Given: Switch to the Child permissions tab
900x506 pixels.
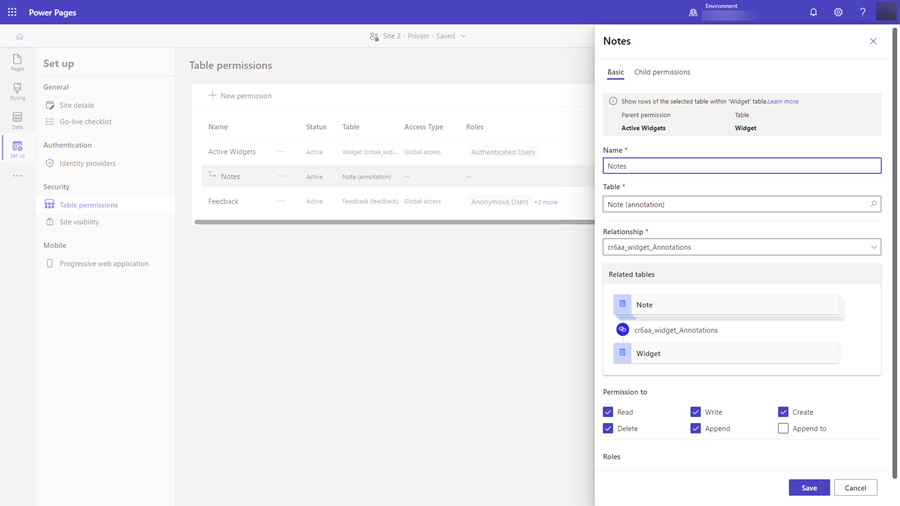Looking at the screenshot, I should coord(662,72).
